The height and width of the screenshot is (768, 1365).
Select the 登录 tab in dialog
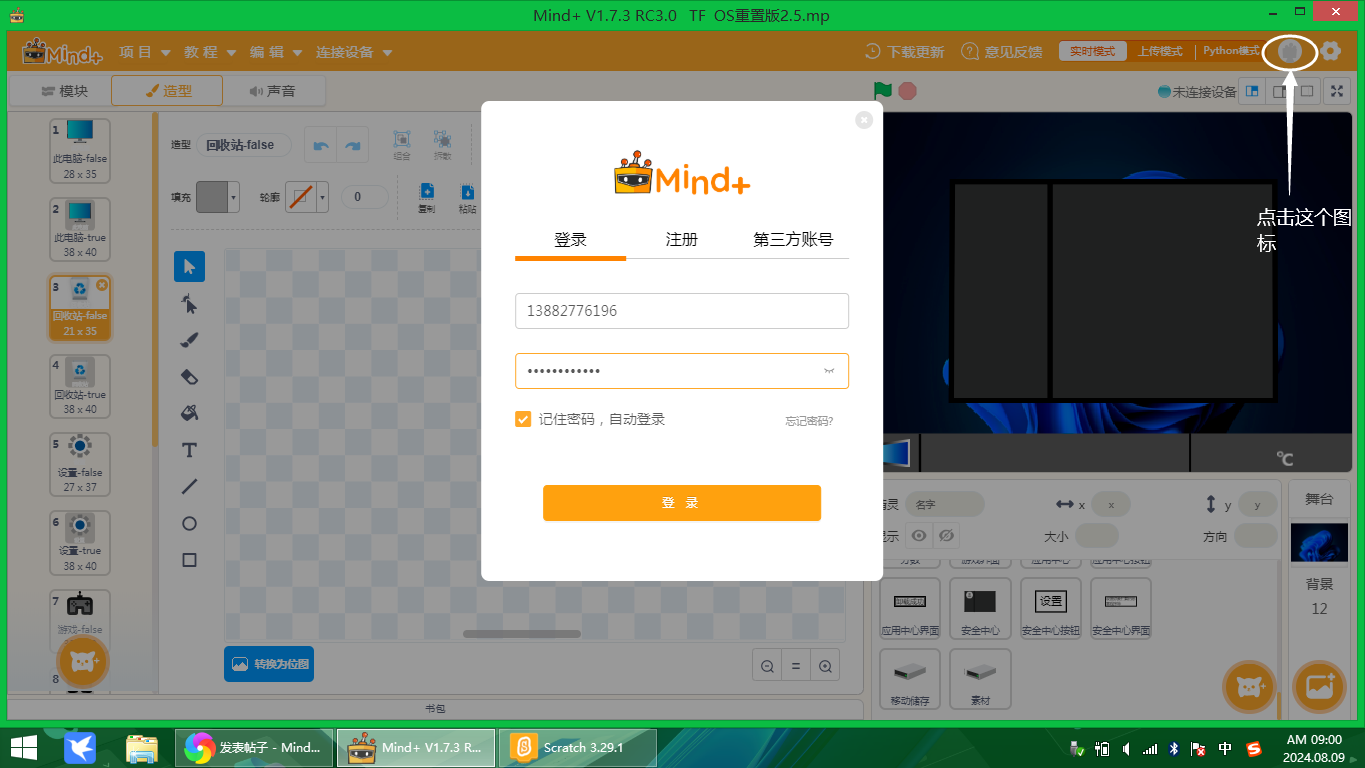coord(570,240)
